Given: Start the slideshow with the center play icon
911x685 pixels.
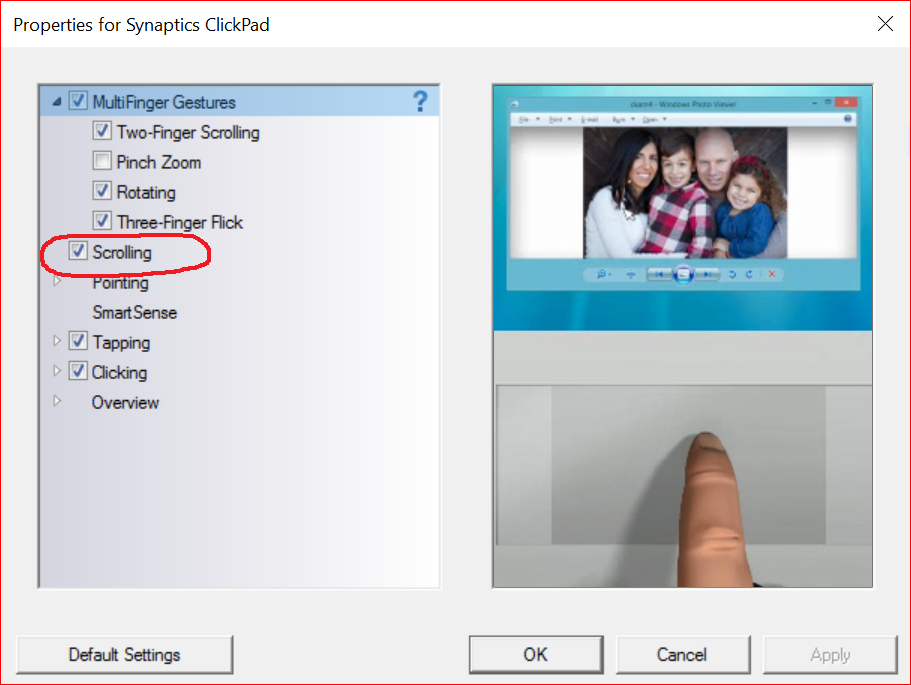Looking at the screenshot, I should point(685,273).
